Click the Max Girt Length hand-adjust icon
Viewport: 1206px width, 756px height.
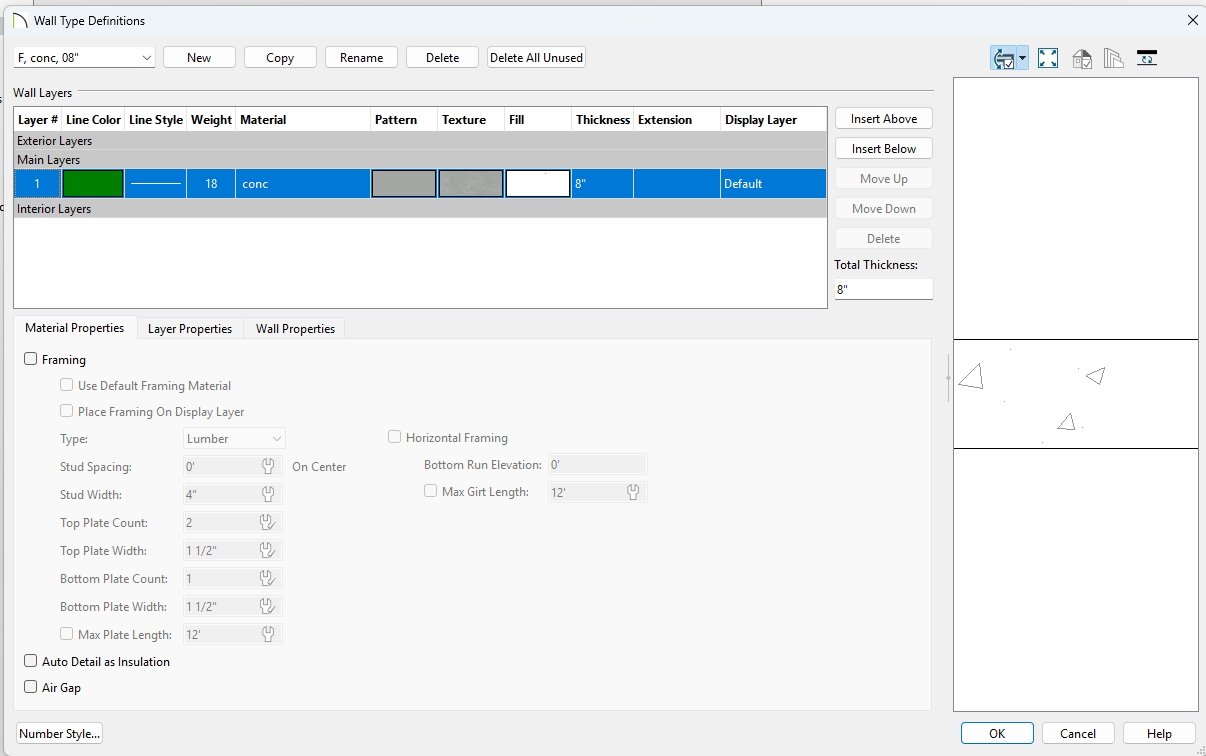pyautogui.click(x=633, y=492)
